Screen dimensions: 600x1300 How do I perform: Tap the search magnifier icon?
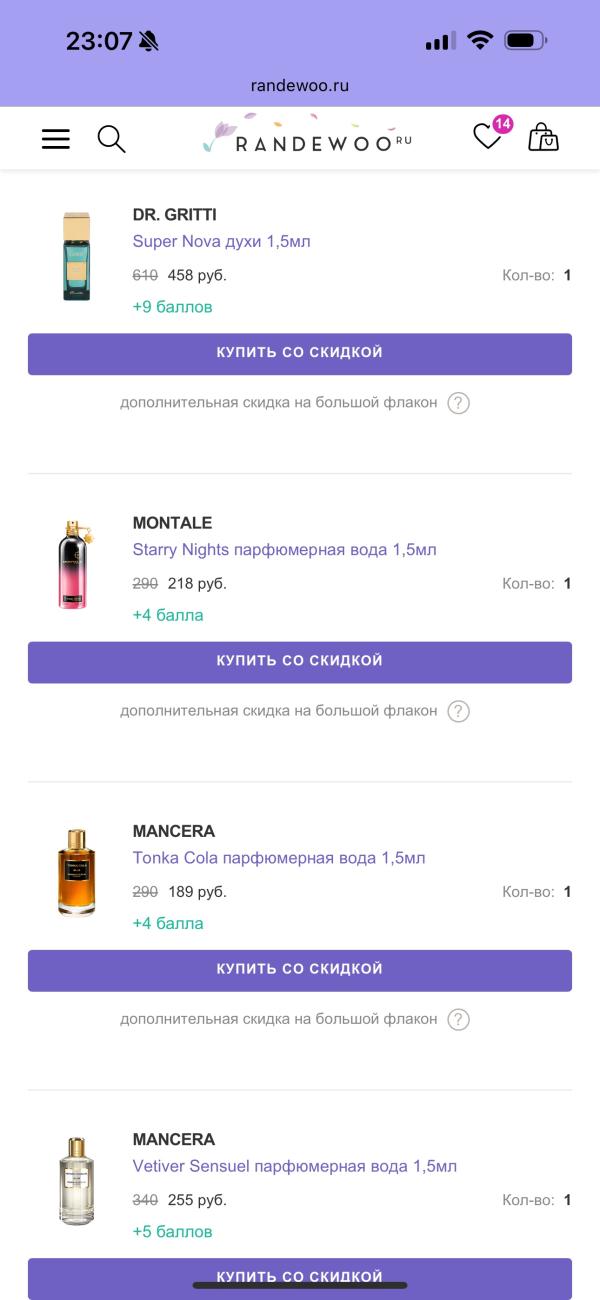(111, 139)
